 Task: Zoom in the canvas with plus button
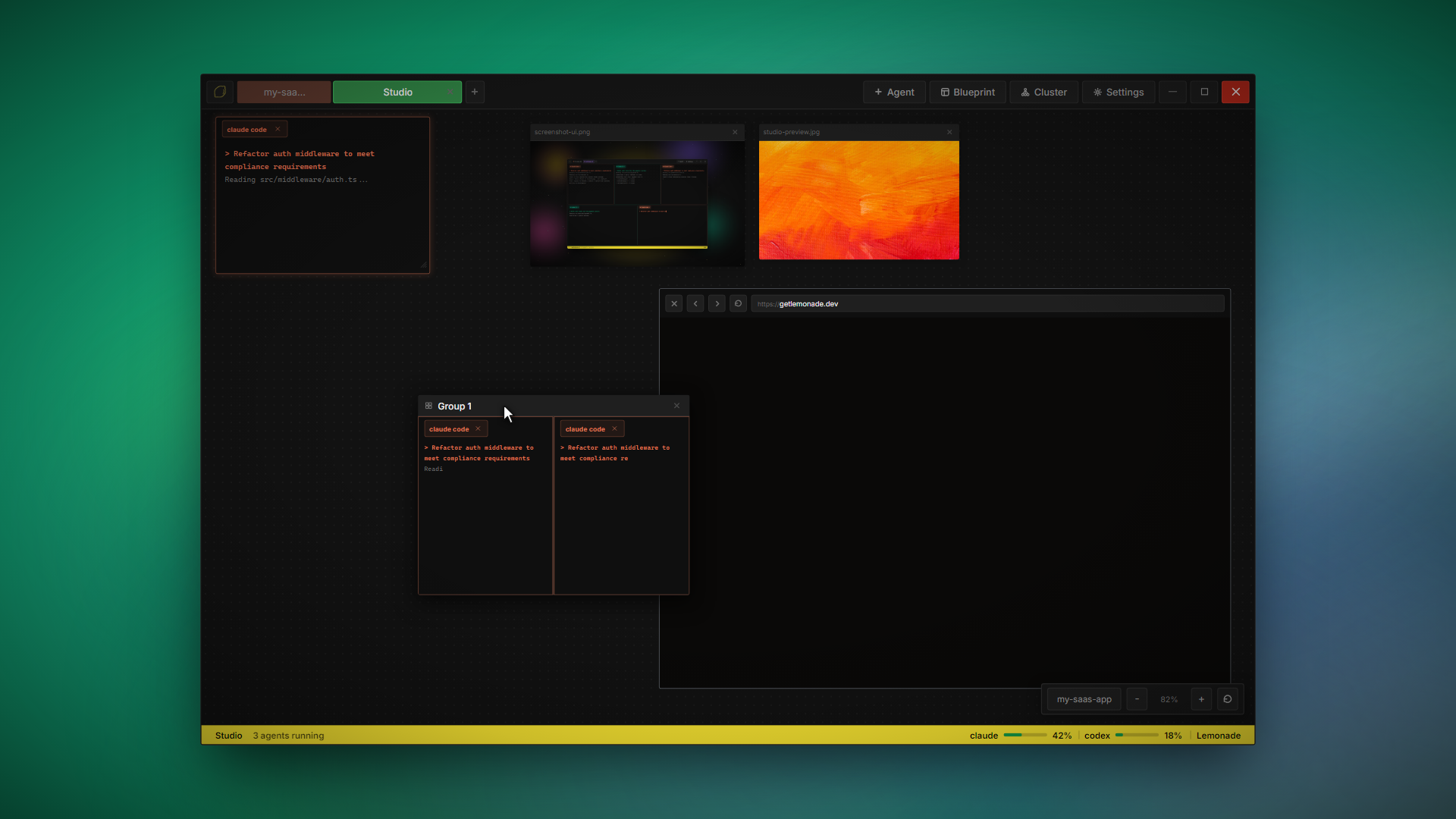point(1201,699)
